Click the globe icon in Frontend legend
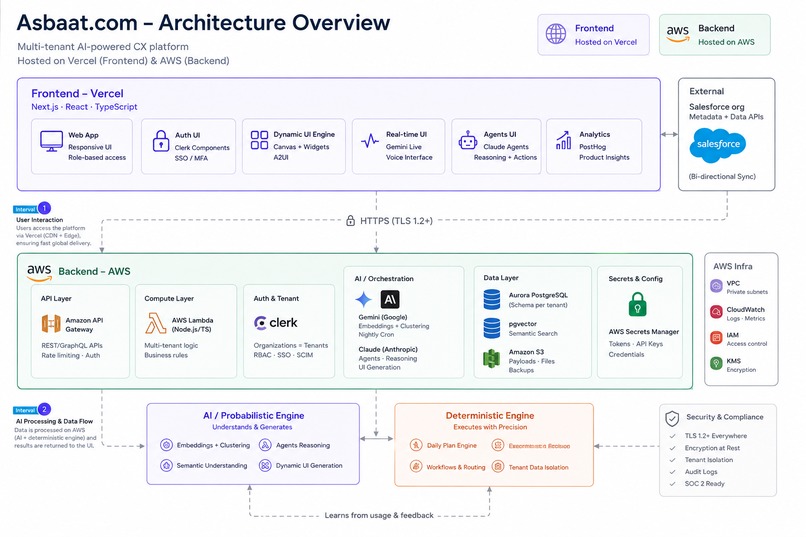 (556, 34)
